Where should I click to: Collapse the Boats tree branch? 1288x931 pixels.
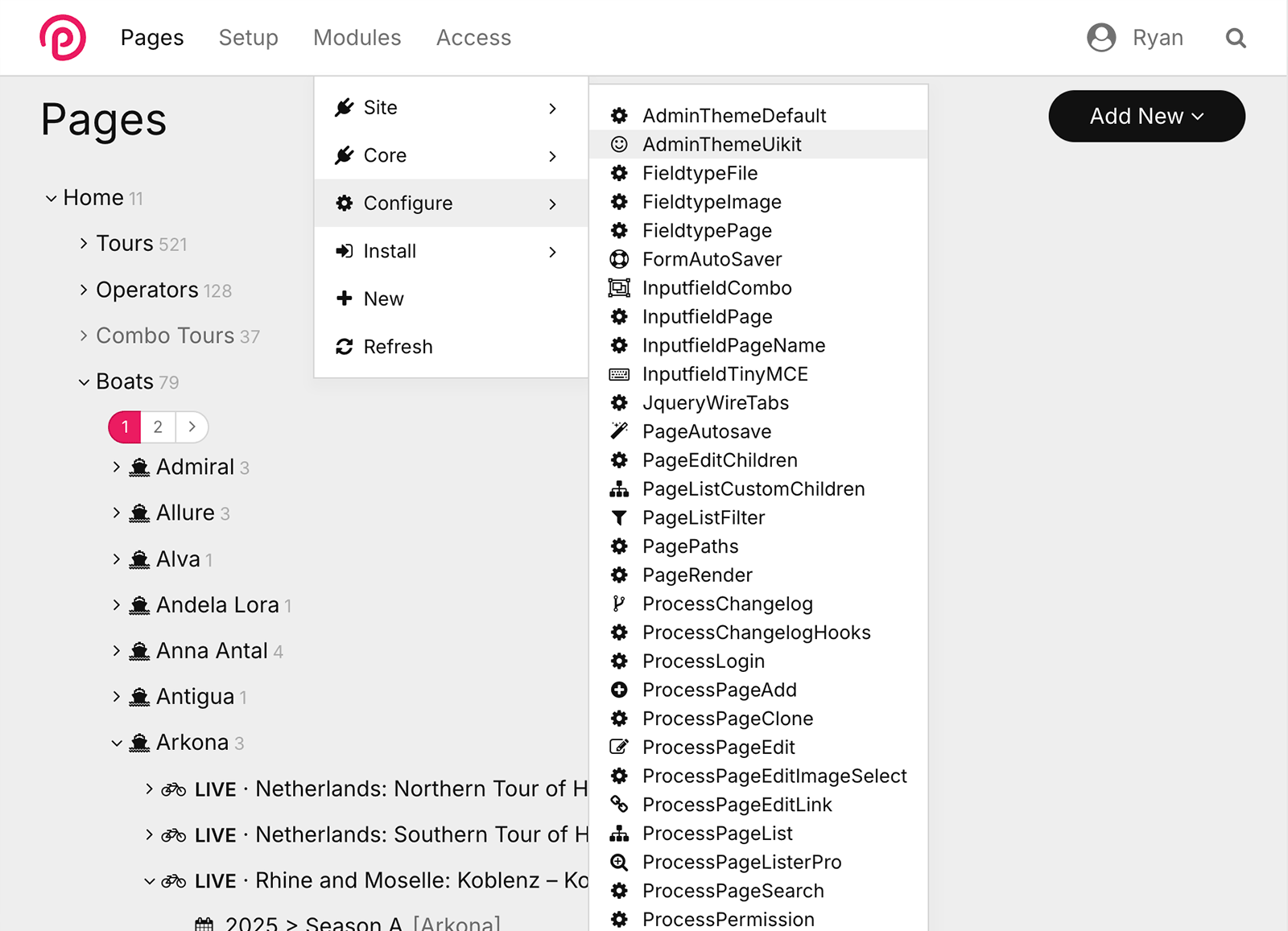tap(84, 382)
